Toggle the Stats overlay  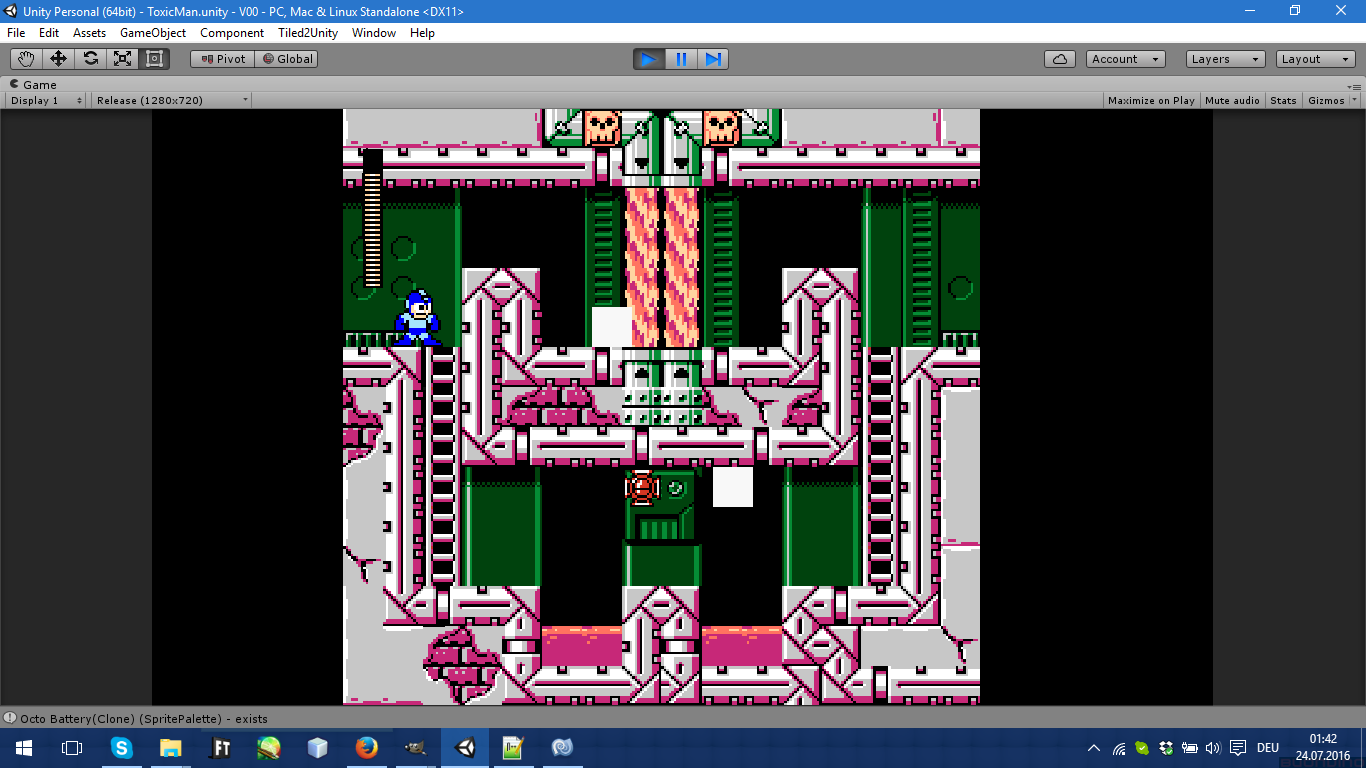1283,100
